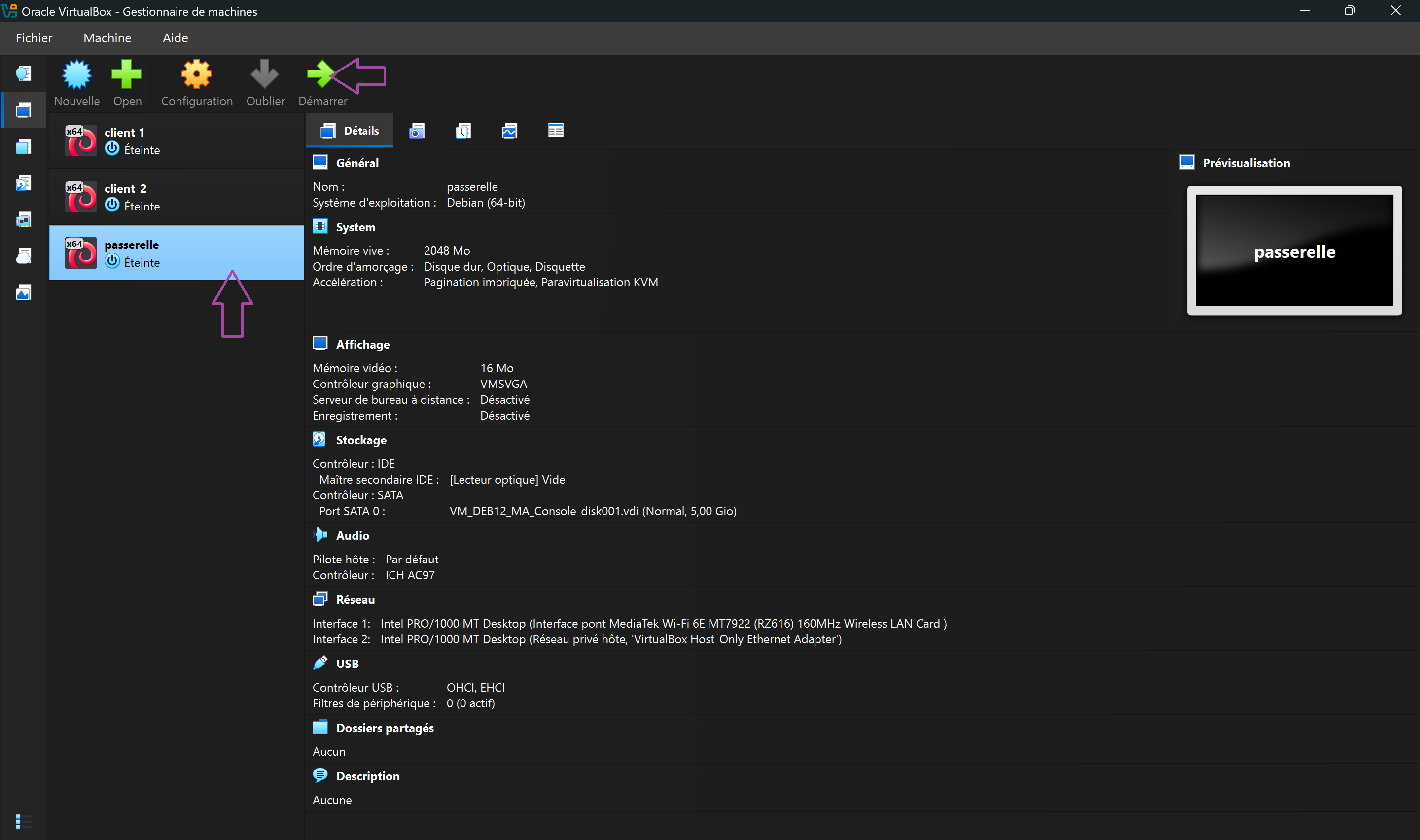Select the client_2 virtual machine
This screenshot has width=1420, height=840.
click(x=176, y=197)
